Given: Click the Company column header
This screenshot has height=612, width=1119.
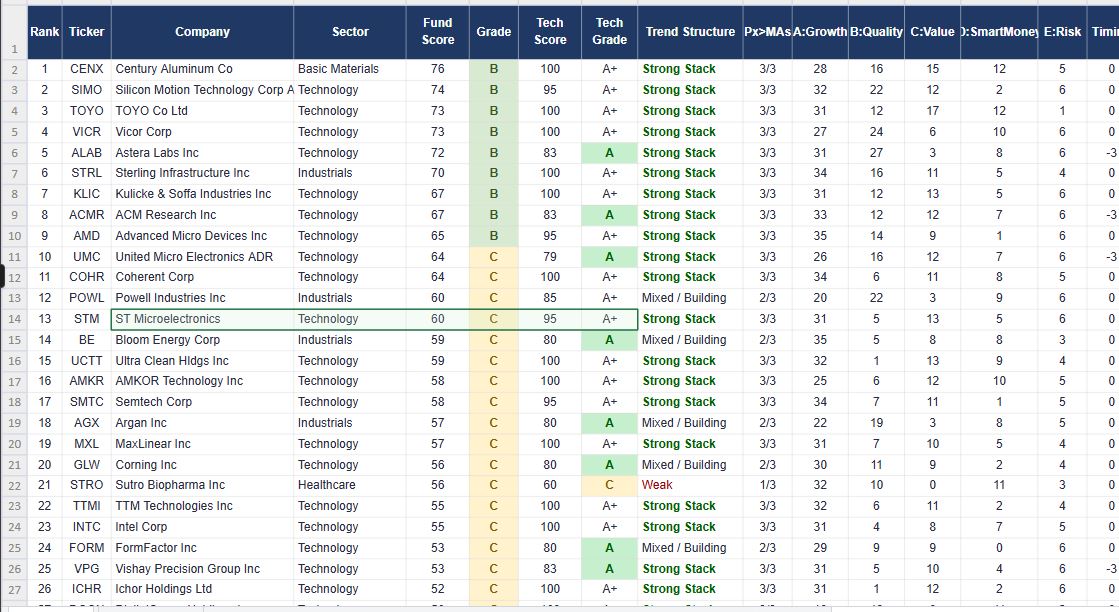Looking at the screenshot, I should click(202, 32).
